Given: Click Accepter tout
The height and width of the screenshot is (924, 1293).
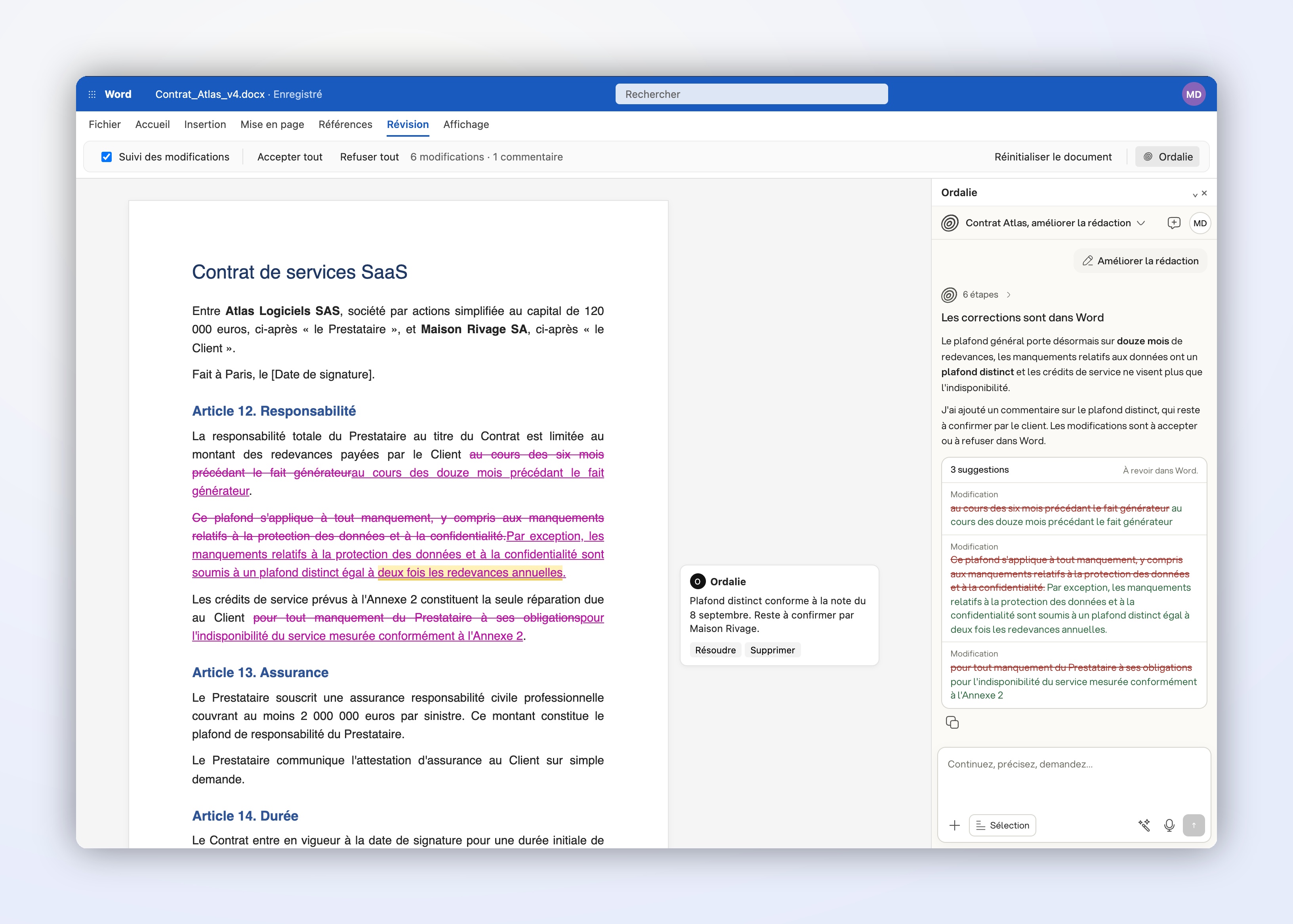Looking at the screenshot, I should pyautogui.click(x=290, y=157).
